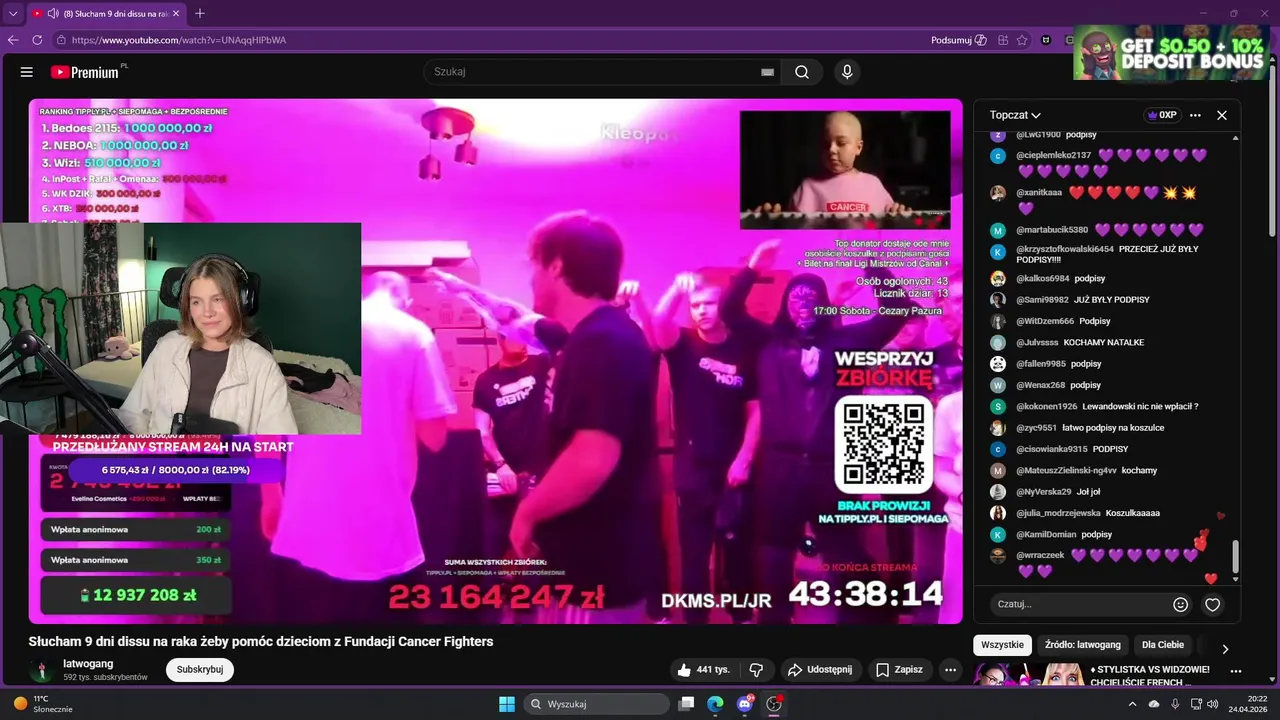Open the weather widget 11°C Słonecznie
Viewport: 1280px width, 720px height.
click(43, 704)
